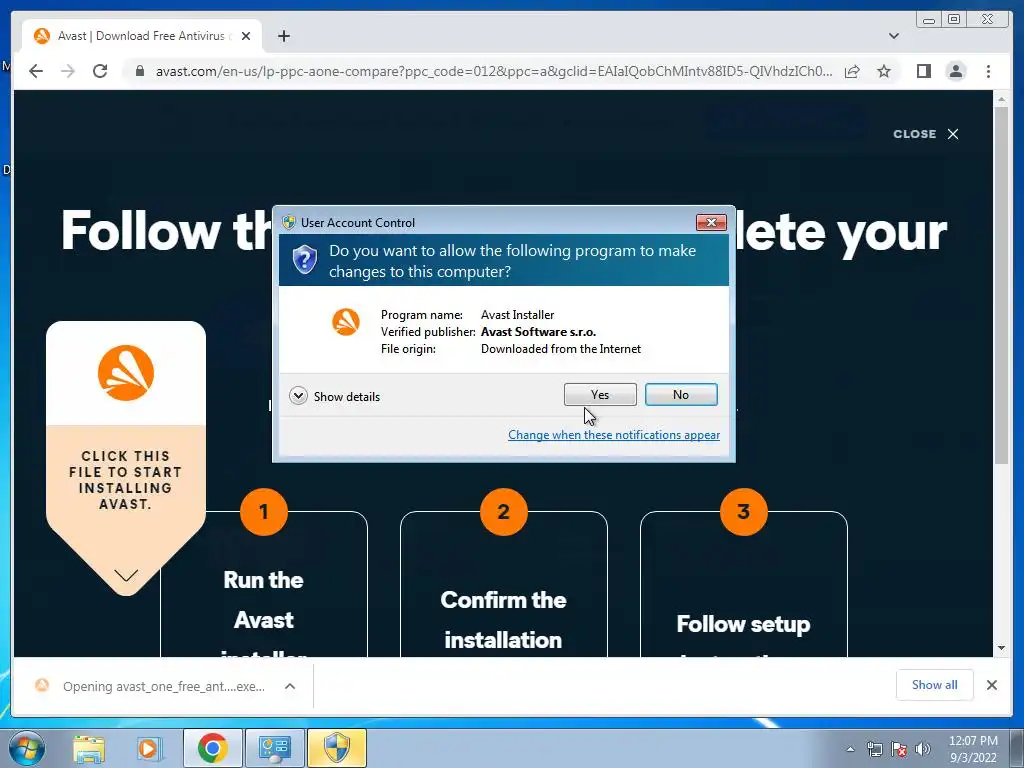Image resolution: width=1024 pixels, height=768 pixels.
Task: Open a new Chrome tab
Action: (283, 36)
